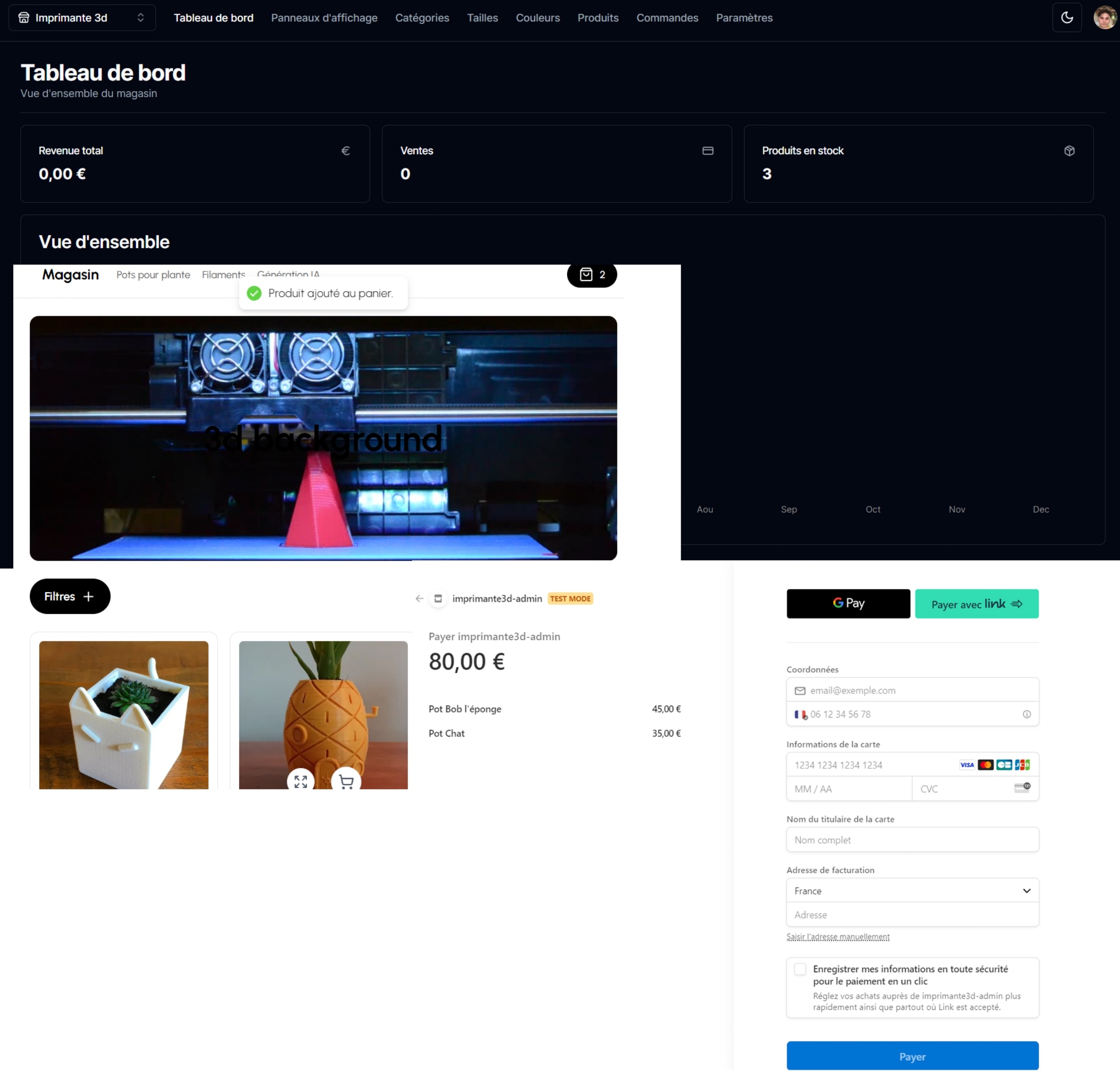The width and height of the screenshot is (1120, 1084).
Task: Open the Commandes menu item
Action: click(667, 18)
